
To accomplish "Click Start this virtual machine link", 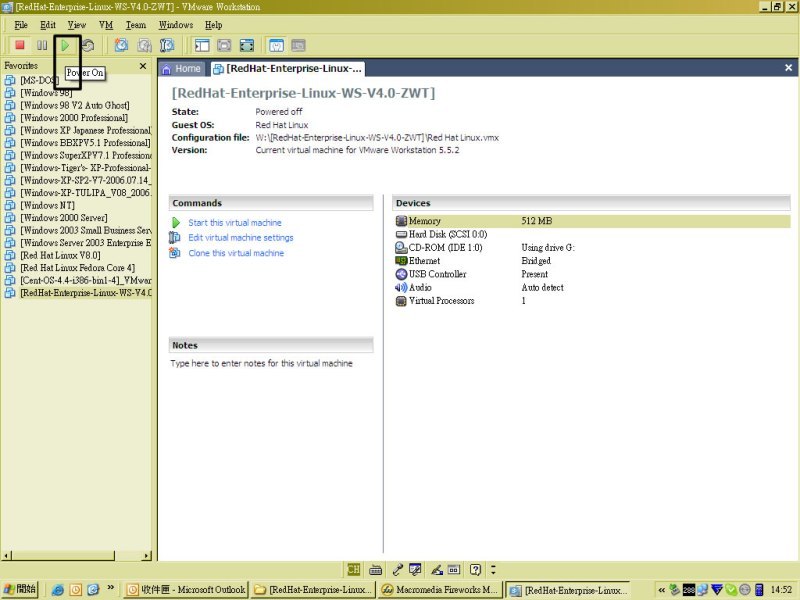I will 235,223.
